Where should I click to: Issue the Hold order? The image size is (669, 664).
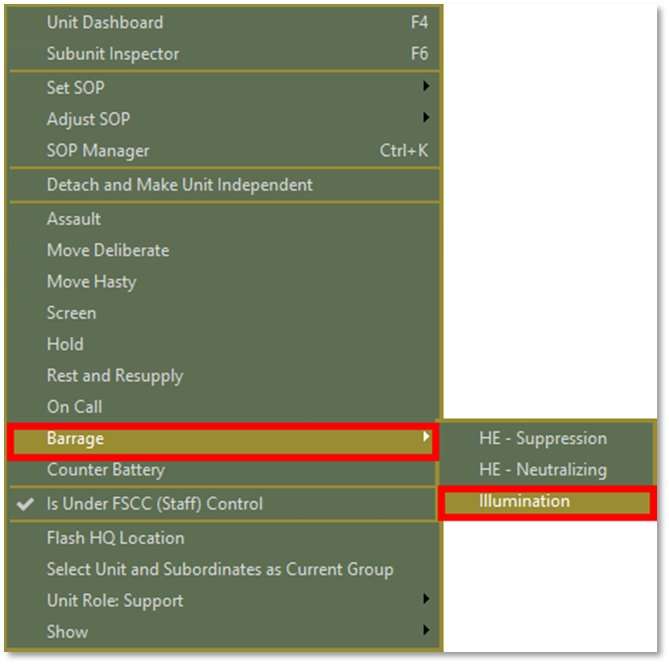[65, 344]
